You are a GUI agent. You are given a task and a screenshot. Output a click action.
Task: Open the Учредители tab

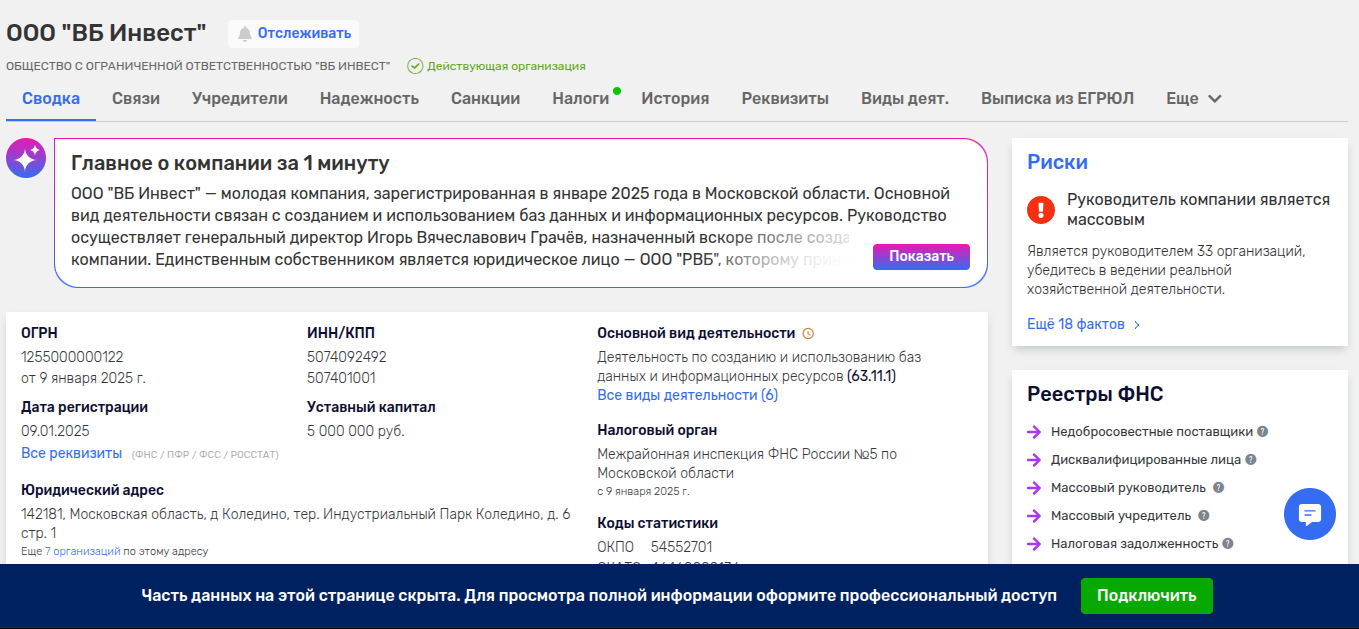[240, 99]
